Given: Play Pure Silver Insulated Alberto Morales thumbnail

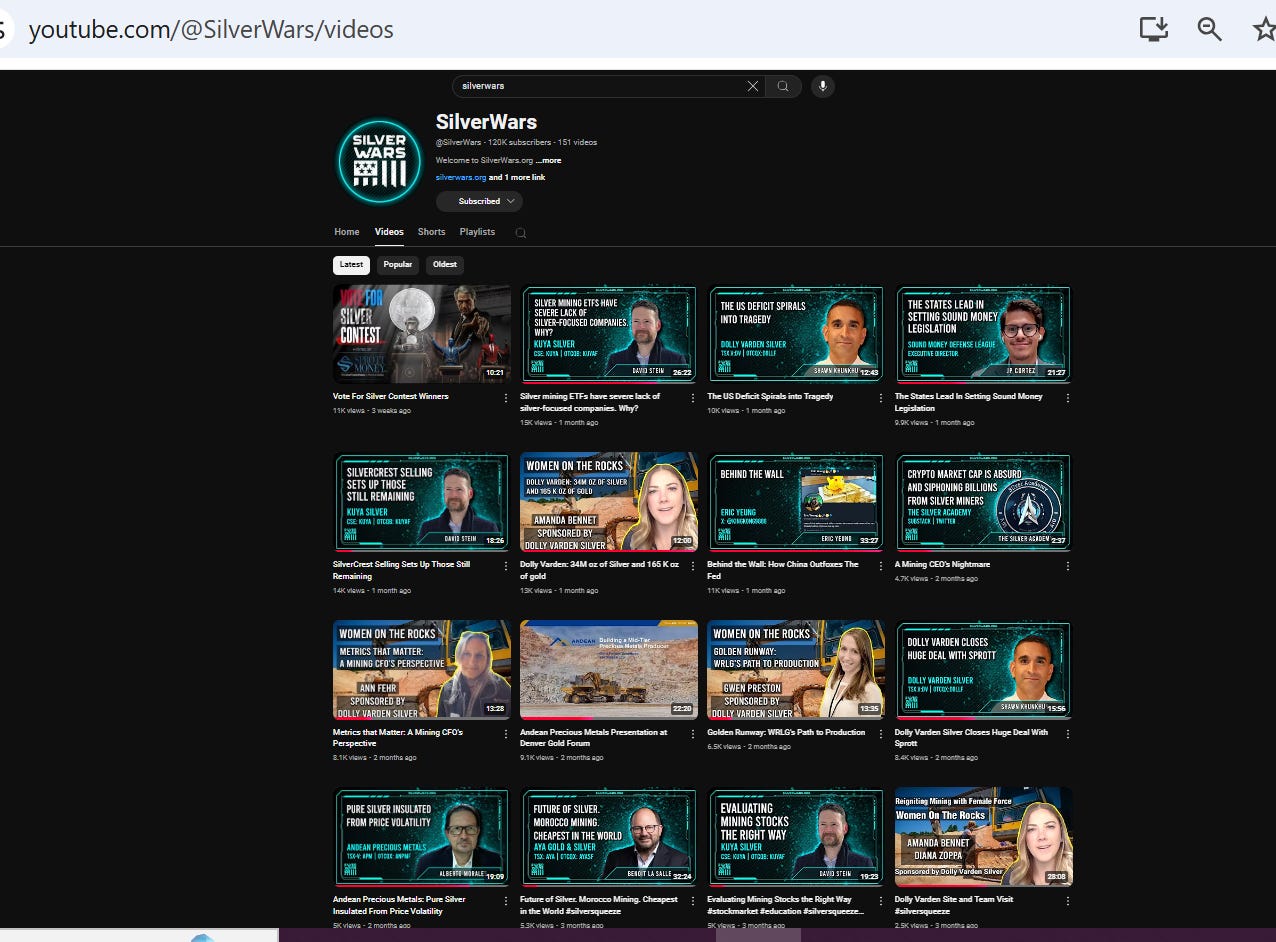Looking at the screenshot, I should click(422, 837).
